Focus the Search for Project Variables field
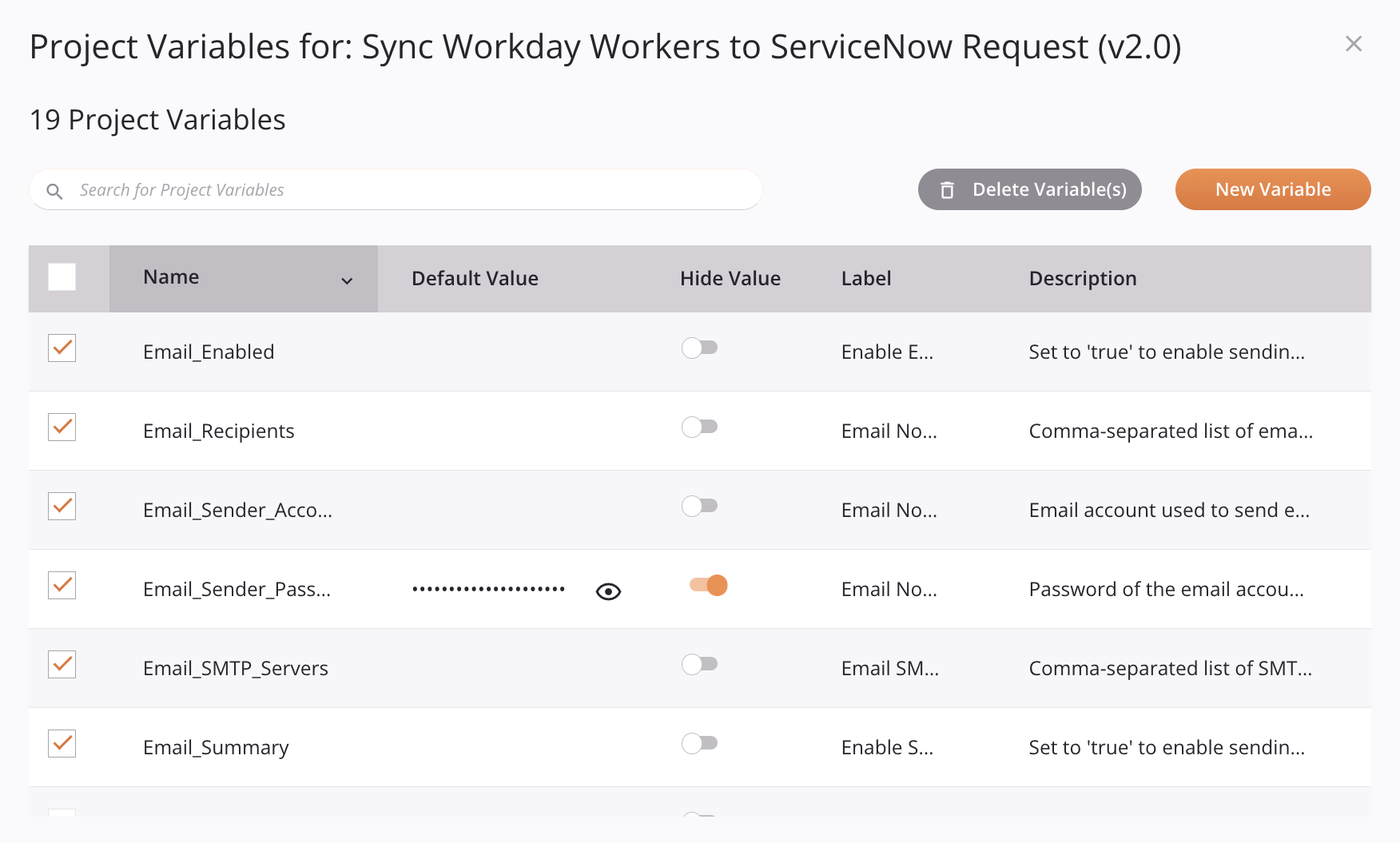 click(x=396, y=189)
